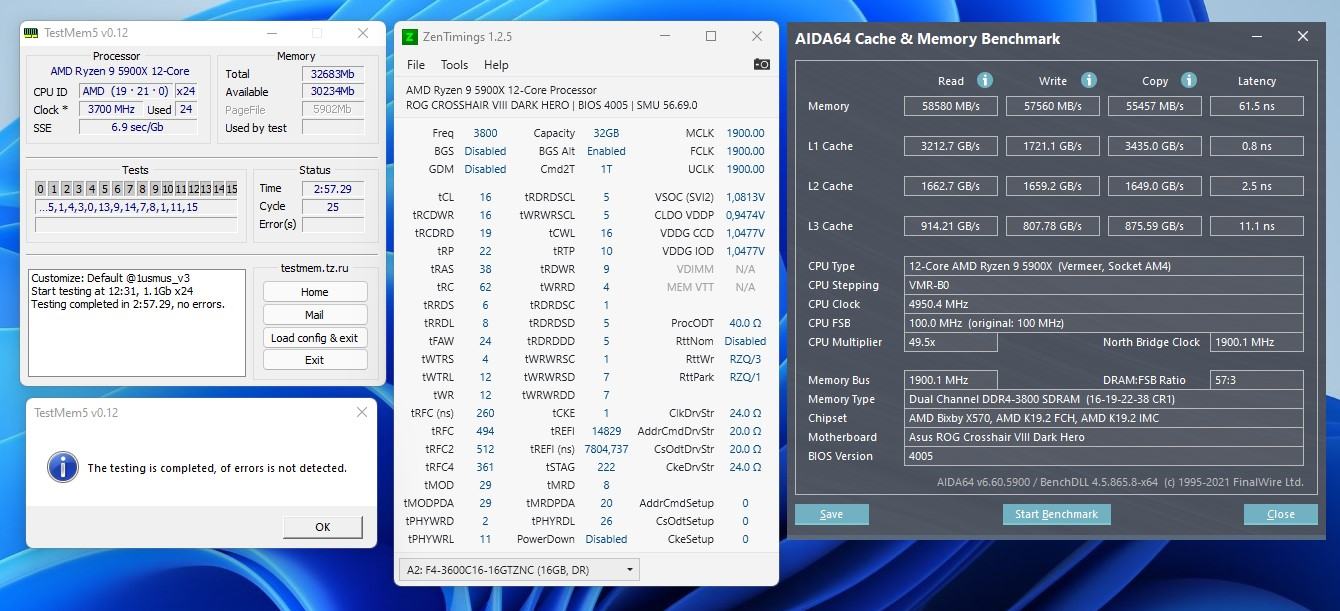This screenshot has width=1340, height=611.
Task: Click the blue info icon in the completion dialog
Action: (x=62, y=467)
